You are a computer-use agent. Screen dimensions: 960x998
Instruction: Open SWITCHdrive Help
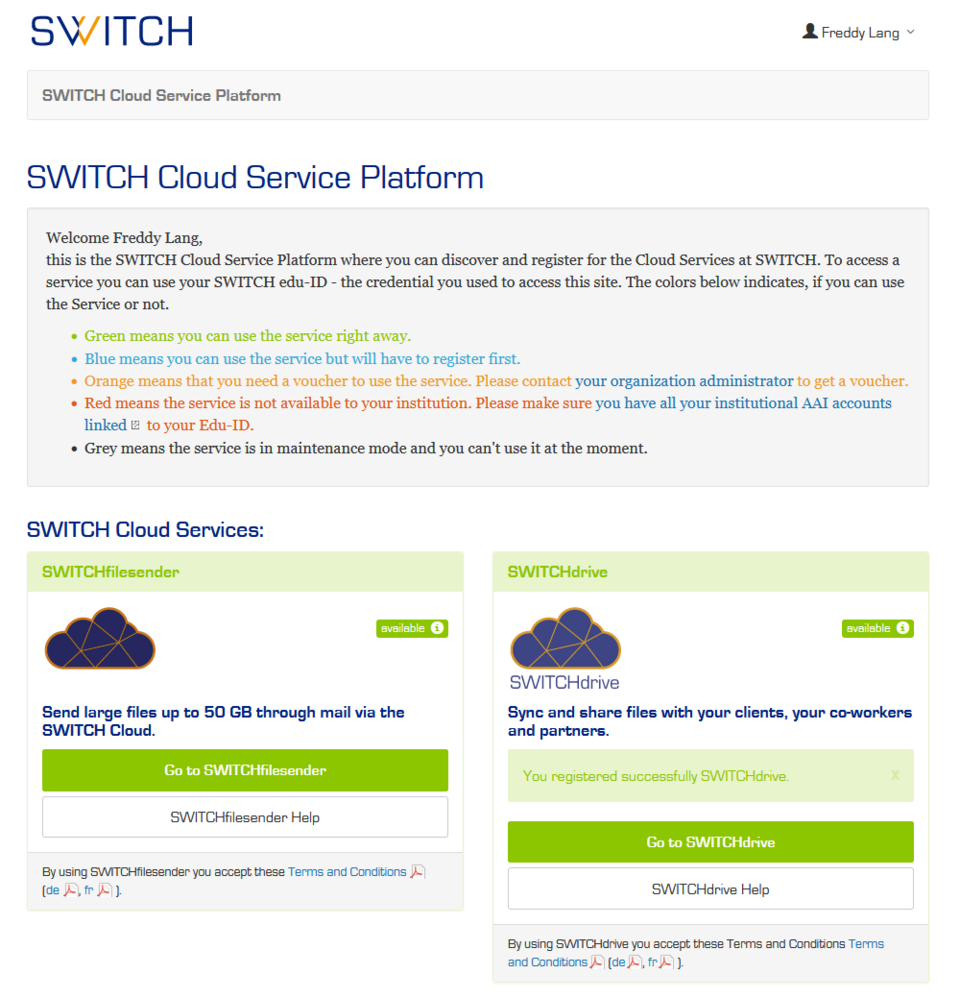(710, 889)
